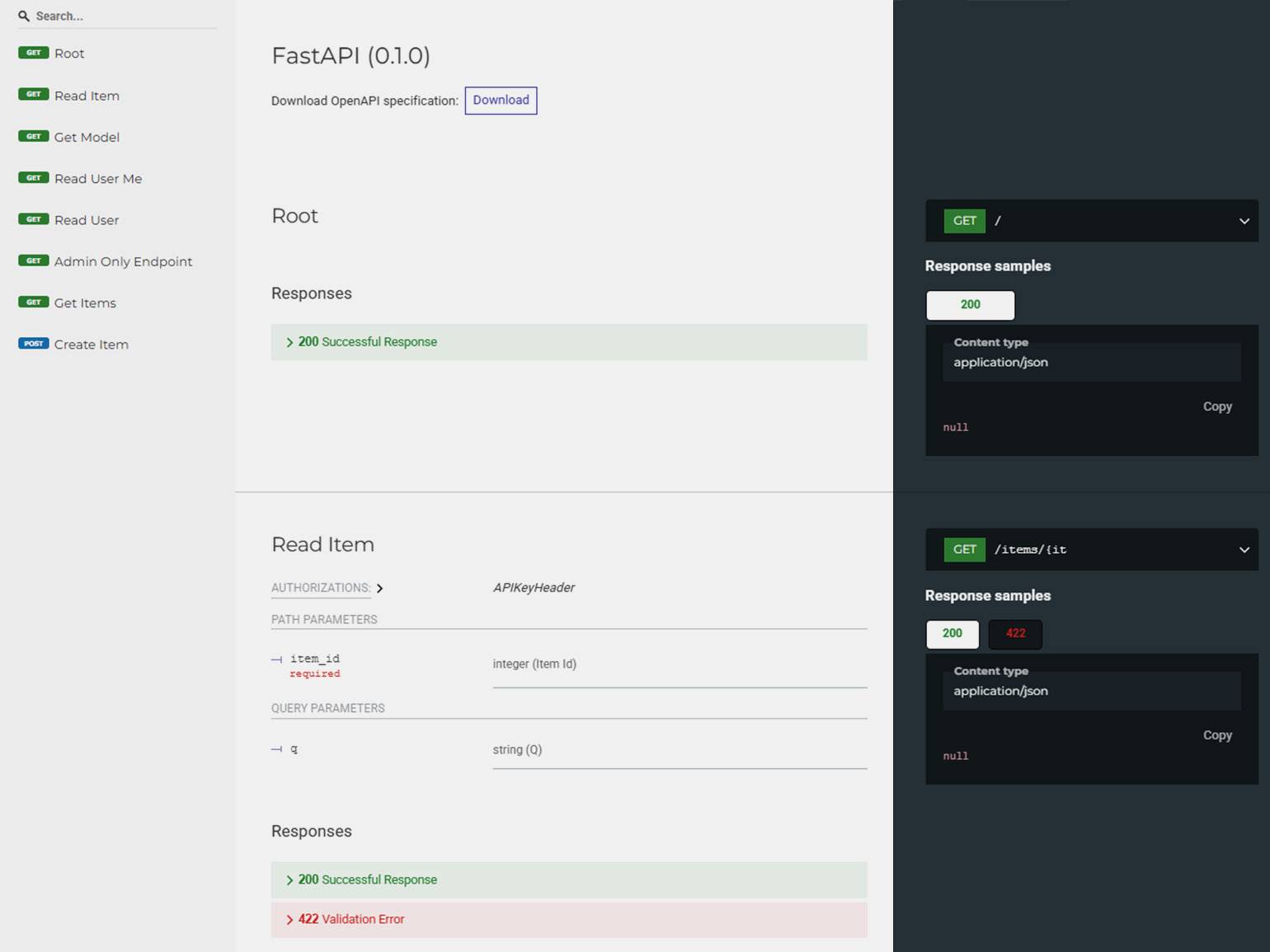Click the green GET label for /items path
1270x952 pixels.
[964, 550]
